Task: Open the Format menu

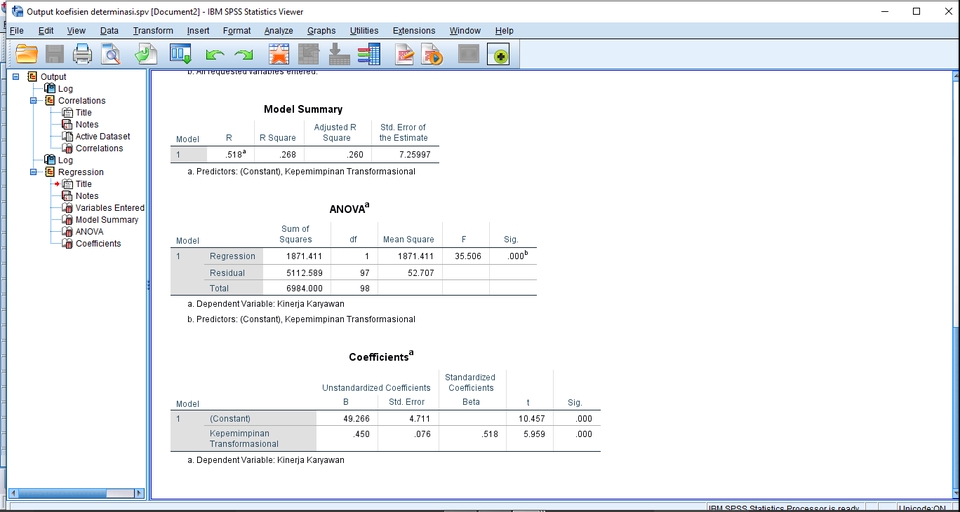Action: [237, 31]
